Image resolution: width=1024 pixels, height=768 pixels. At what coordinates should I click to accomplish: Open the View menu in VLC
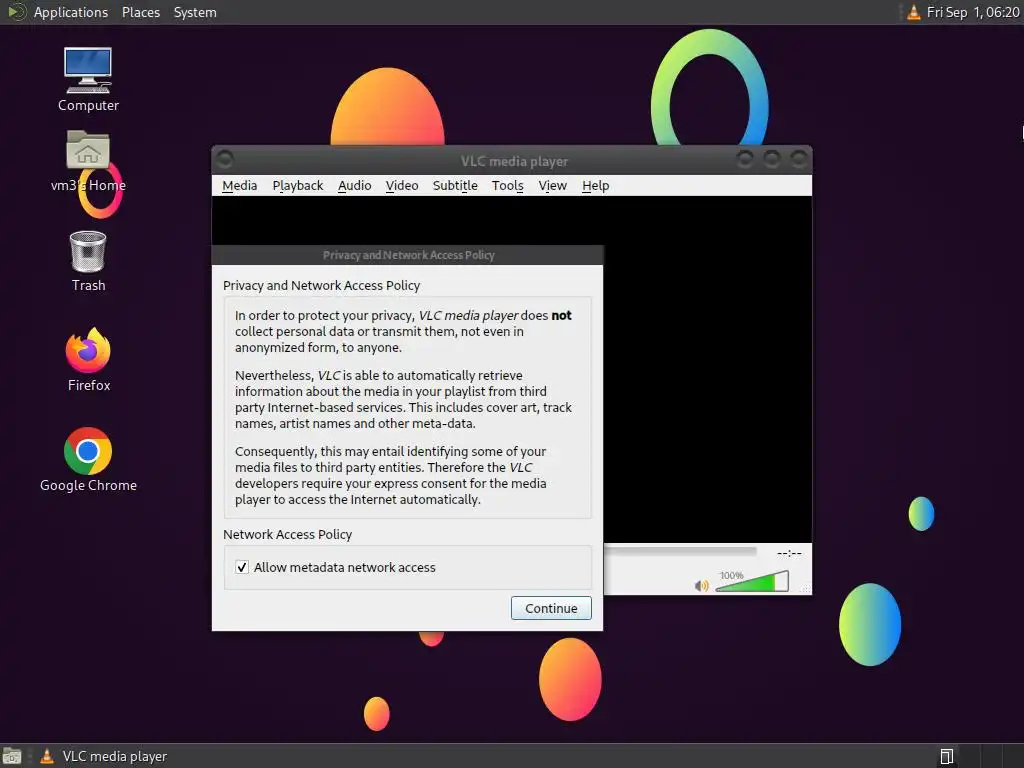coord(552,185)
